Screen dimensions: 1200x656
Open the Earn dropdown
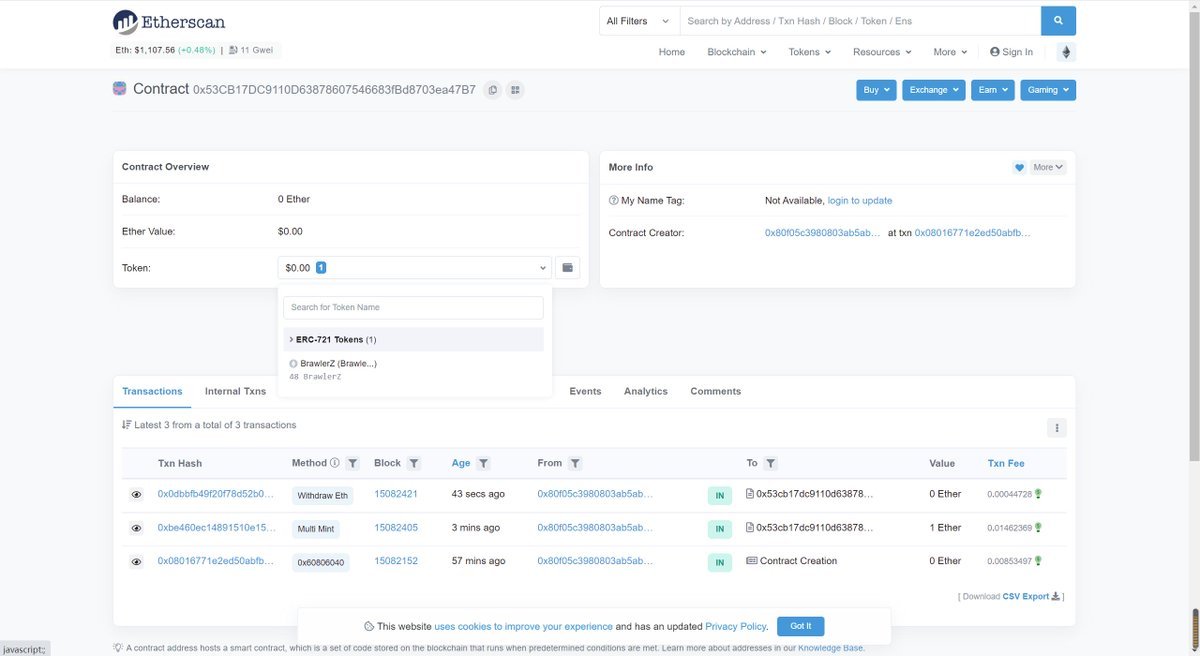[x=993, y=90]
